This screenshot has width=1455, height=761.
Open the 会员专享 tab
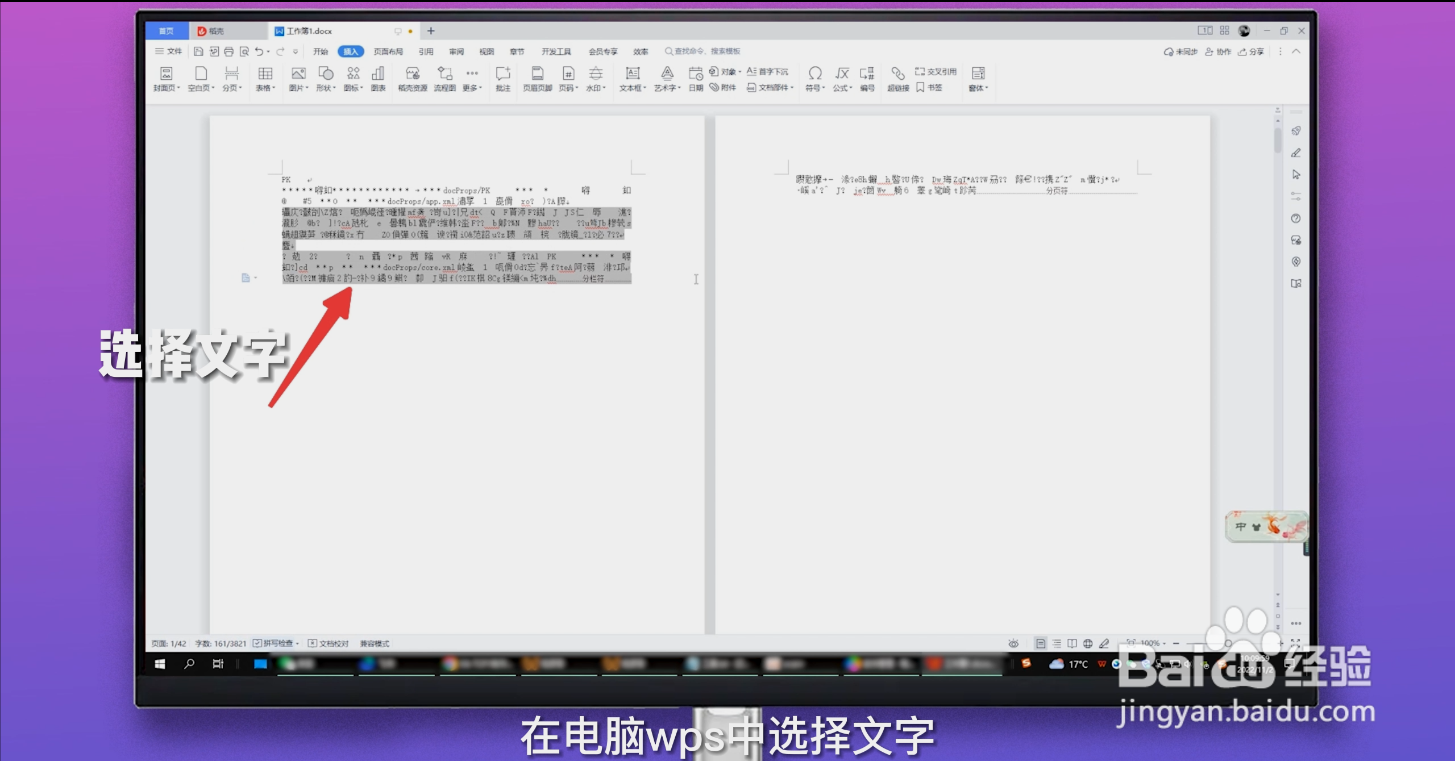[603, 51]
